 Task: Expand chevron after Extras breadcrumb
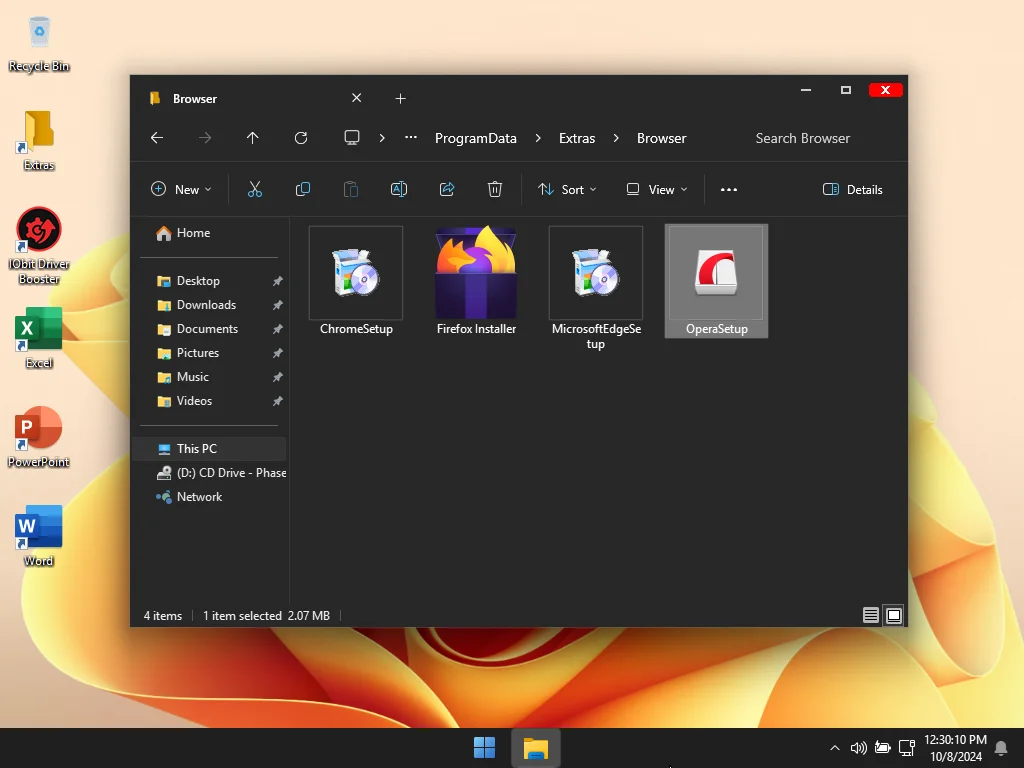coord(616,138)
